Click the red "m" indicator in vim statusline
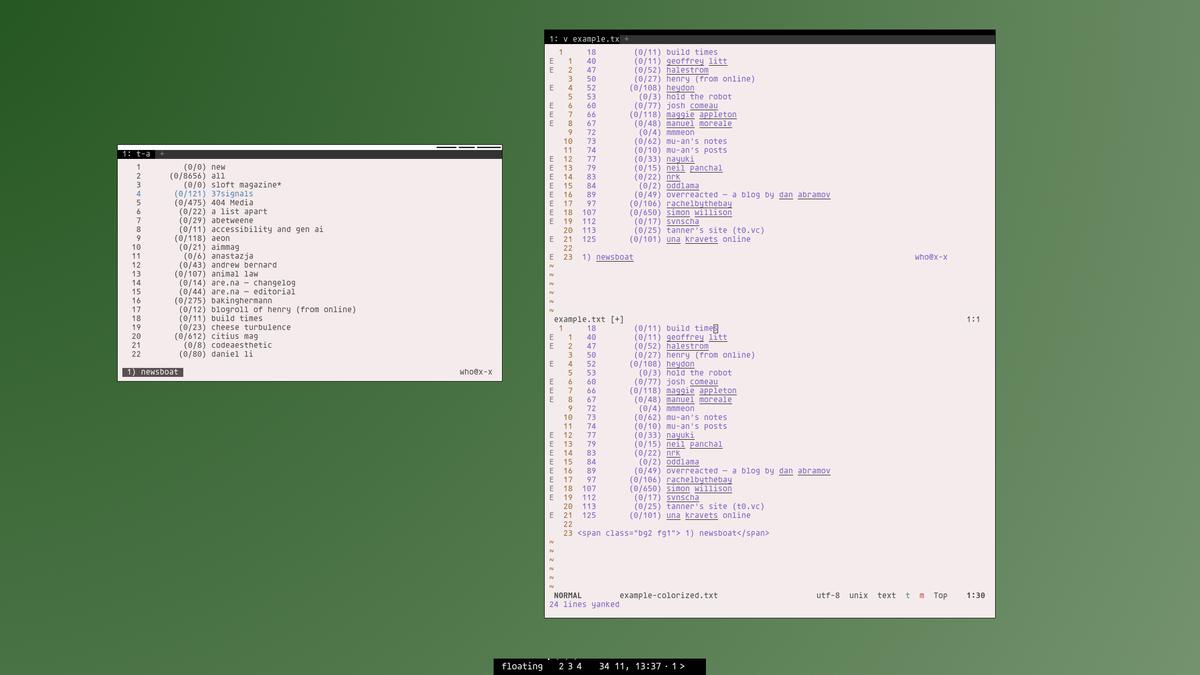 922,595
